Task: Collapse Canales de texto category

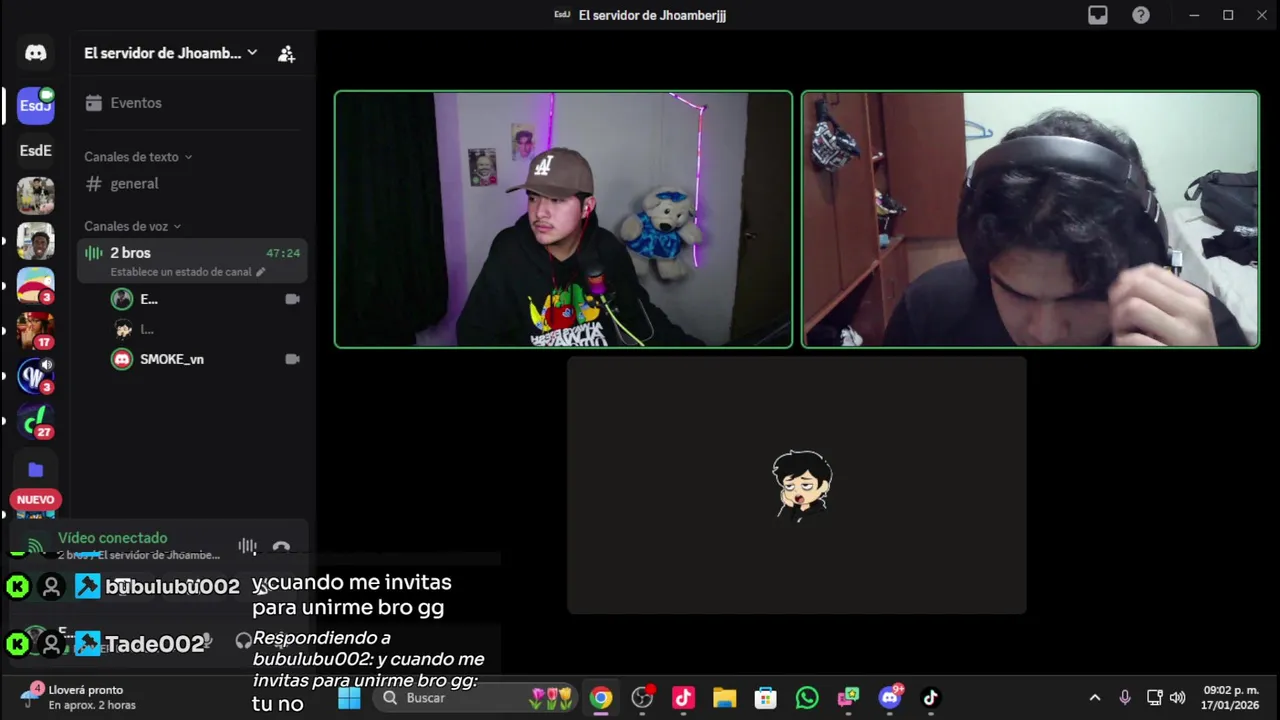Action: [x=138, y=157]
